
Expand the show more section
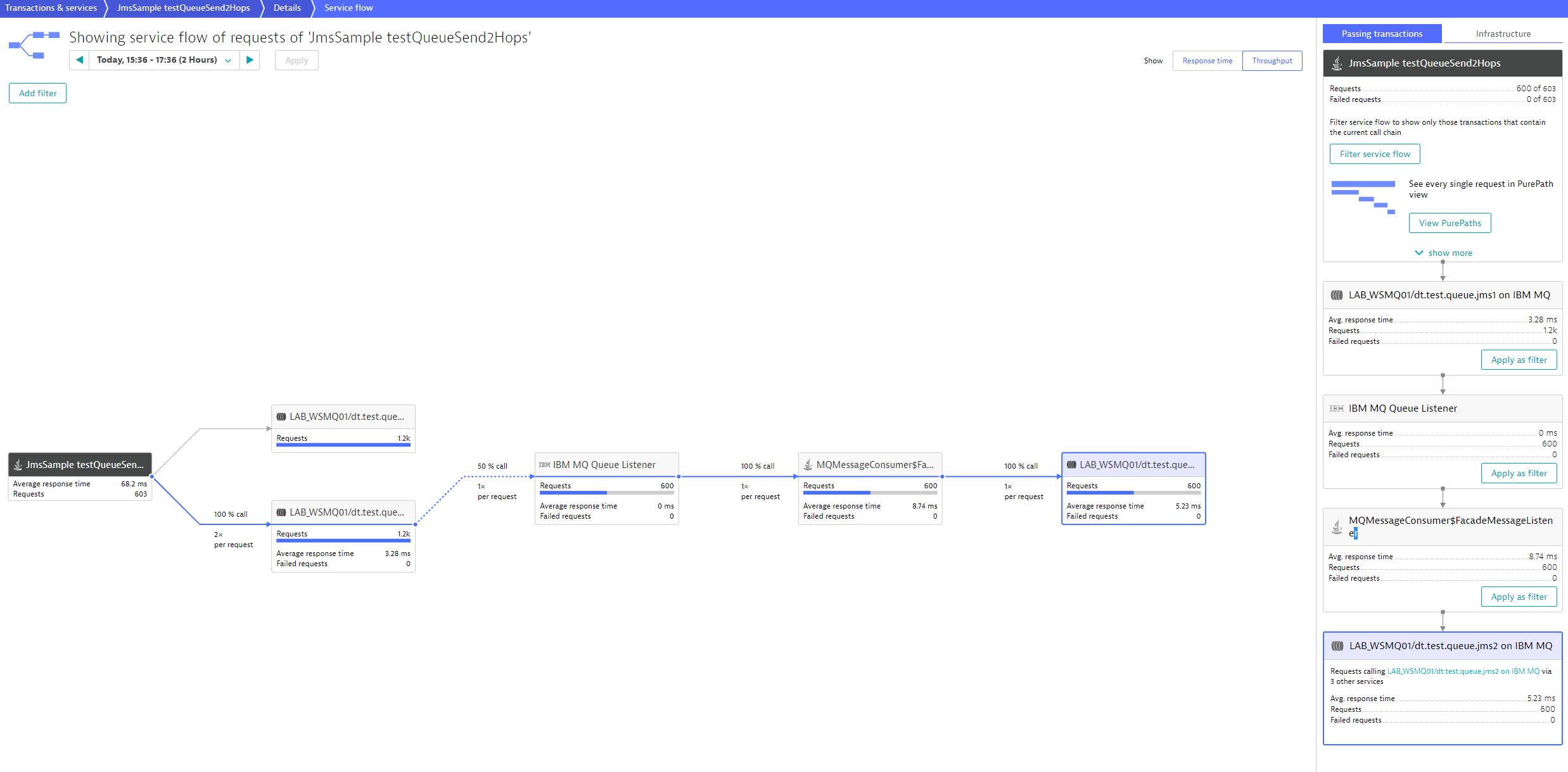tap(1444, 253)
